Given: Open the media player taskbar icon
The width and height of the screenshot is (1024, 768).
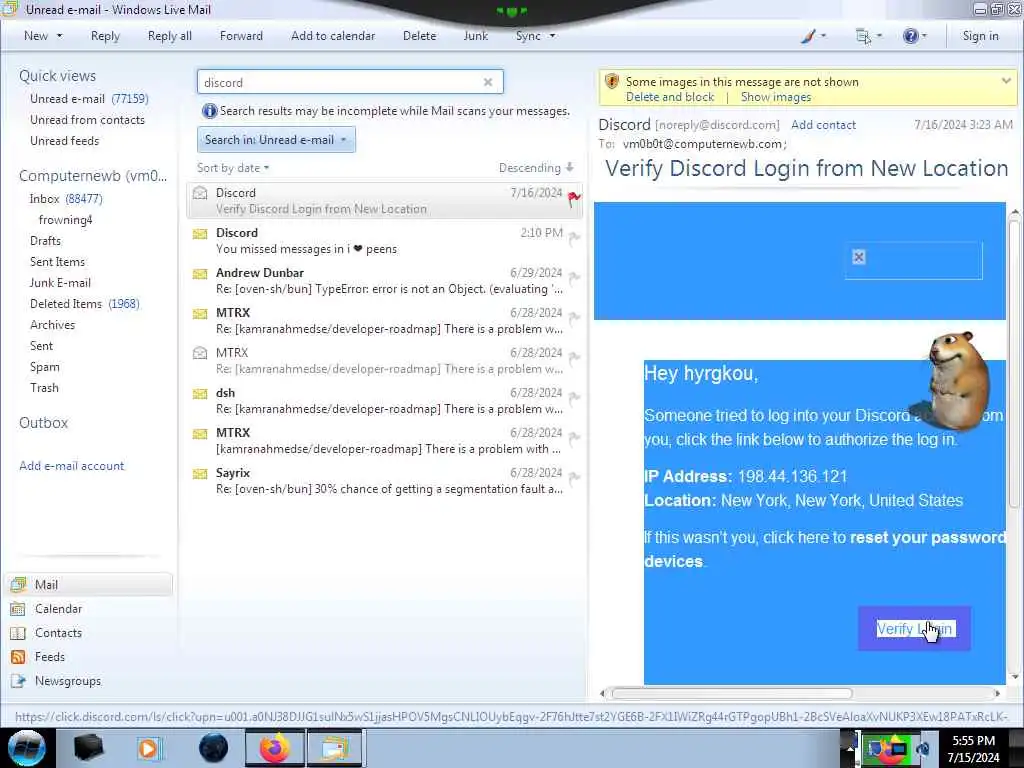Looking at the screenshot, I should point(148,748).
